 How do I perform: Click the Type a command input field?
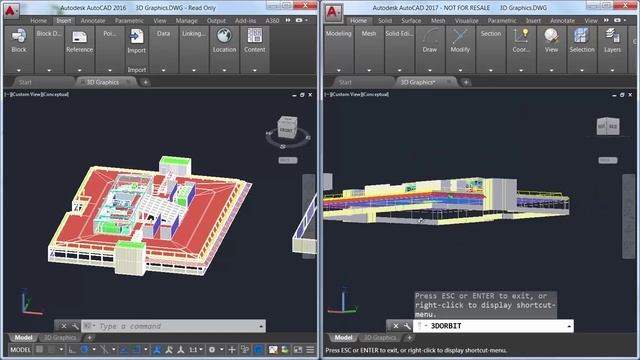[173, 326]
